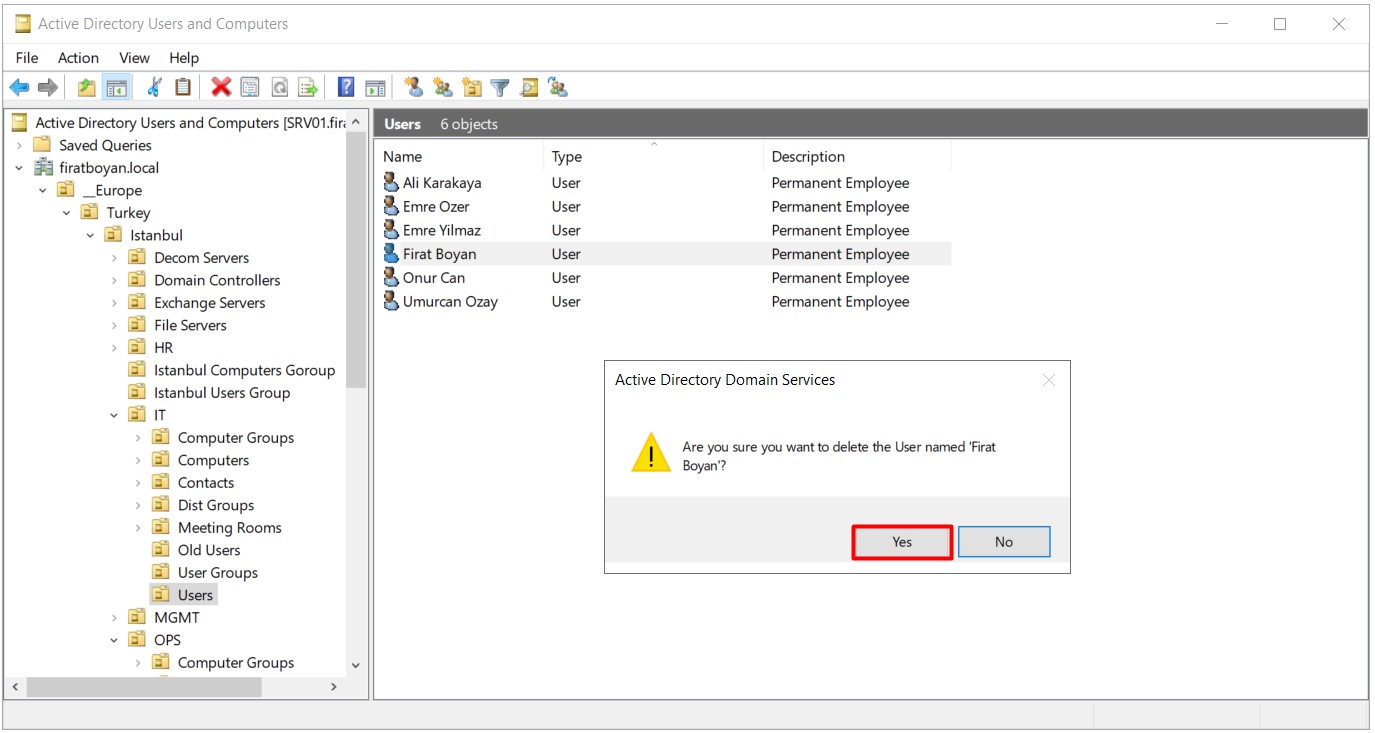Expand the Exchange Servers node
The height and width of the screenshot is (733, 1375).
pos(114,303)
